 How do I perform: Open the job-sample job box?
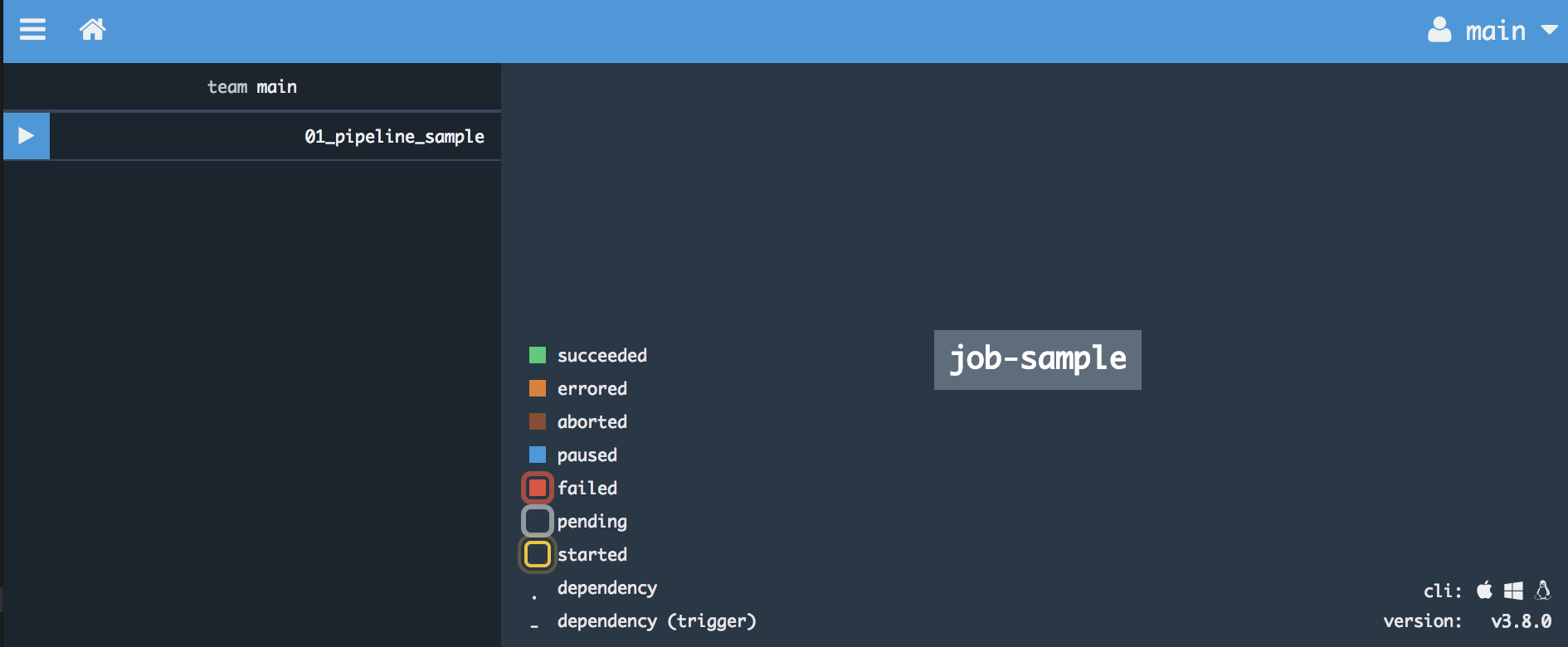[x=1038, y=360]
